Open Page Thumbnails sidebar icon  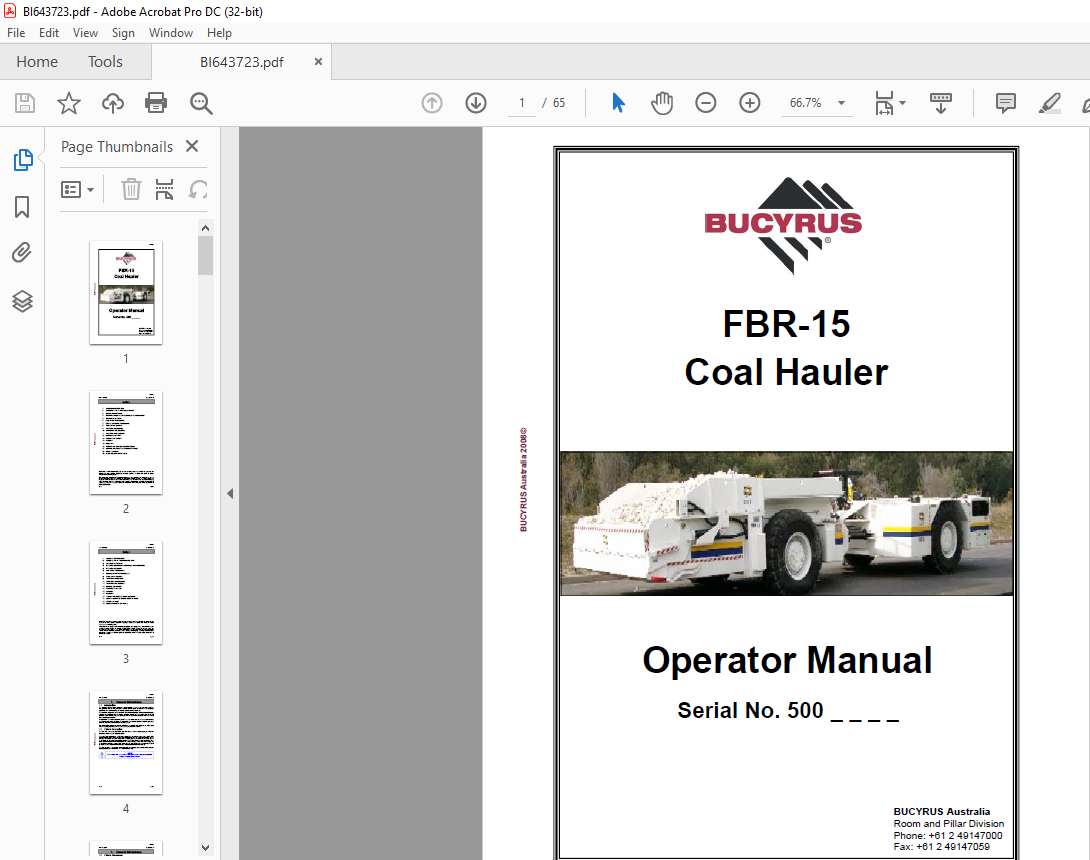23,160
